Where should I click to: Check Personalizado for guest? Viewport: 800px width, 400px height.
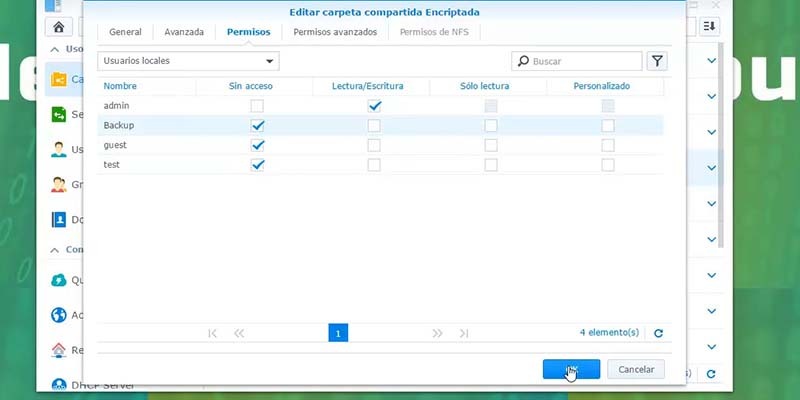pyautogui.click(x=608, y=145)
